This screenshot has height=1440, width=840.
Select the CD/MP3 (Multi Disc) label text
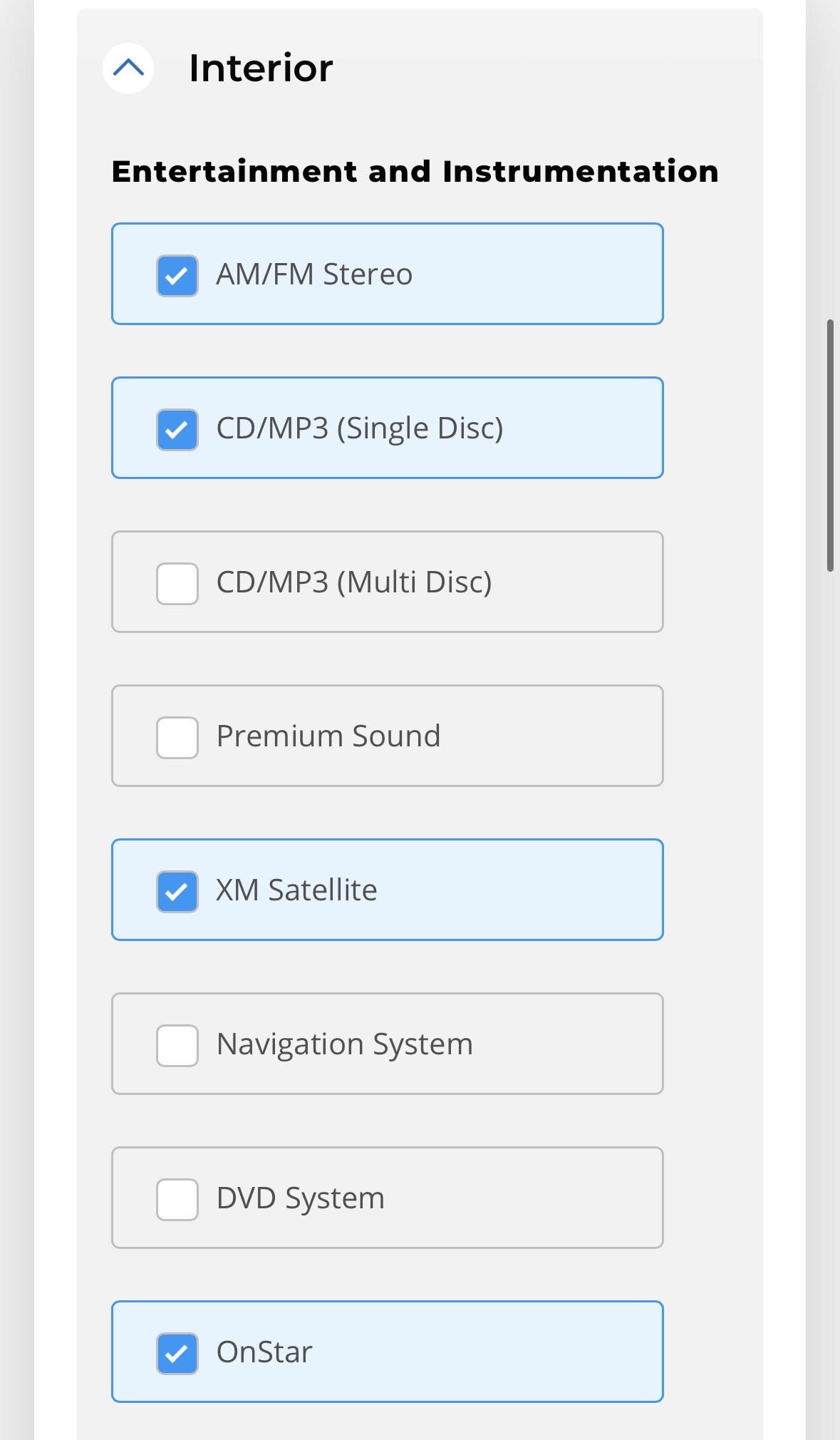tap(354, 582)
